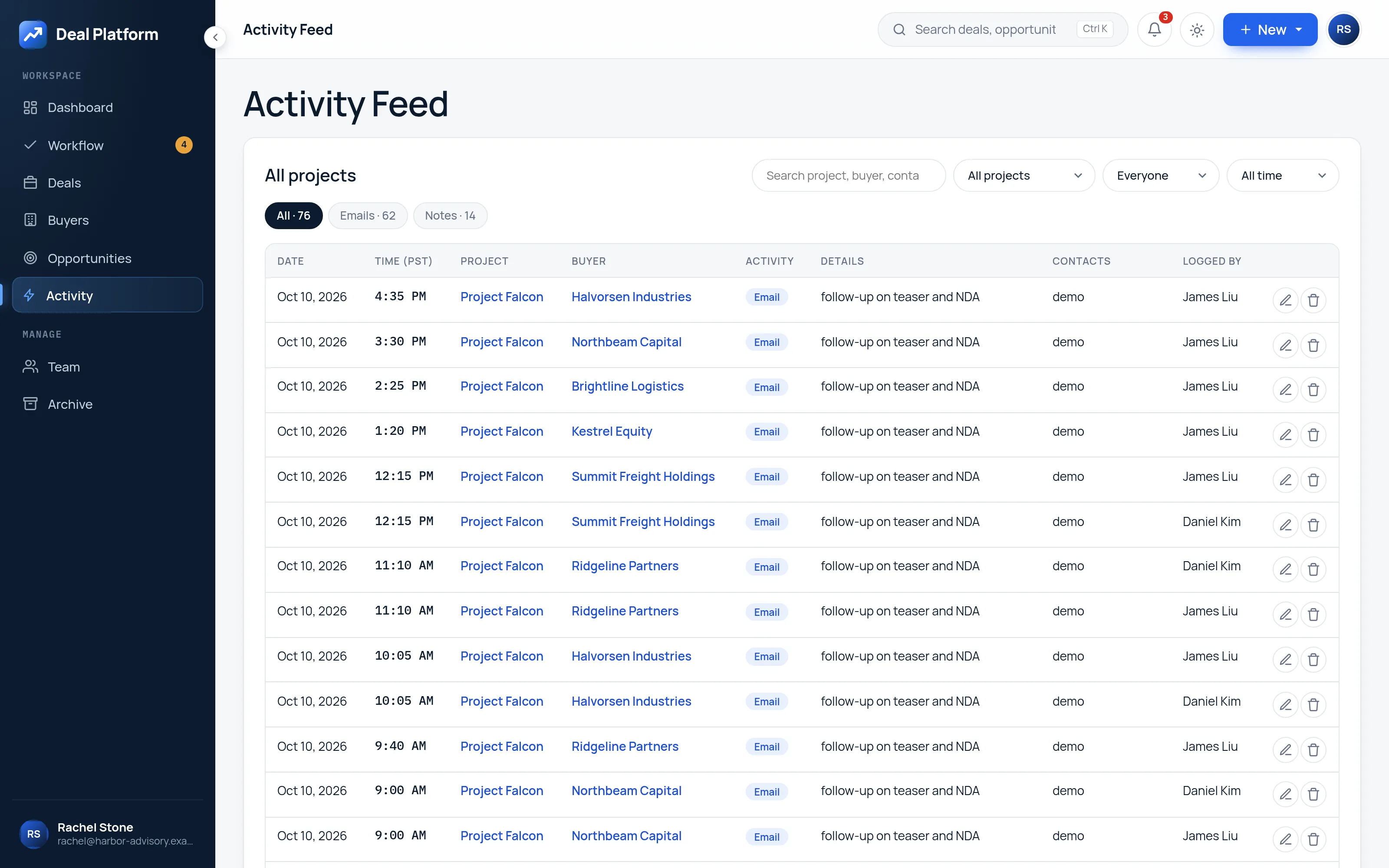Screen dimensions: 1389x868
Task: Expand the All projects filter dropdown
Action: coord(1024,176)
